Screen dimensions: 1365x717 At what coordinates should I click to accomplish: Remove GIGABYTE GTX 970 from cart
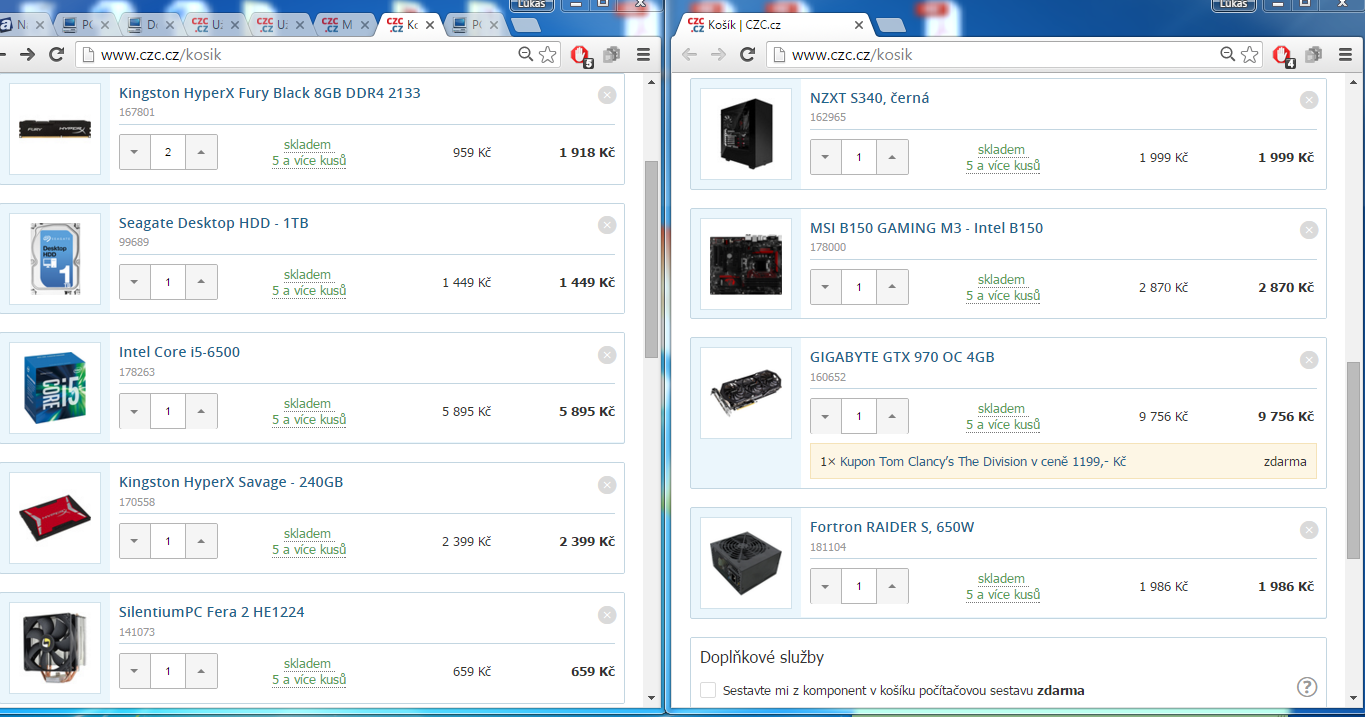point(1309,360)
